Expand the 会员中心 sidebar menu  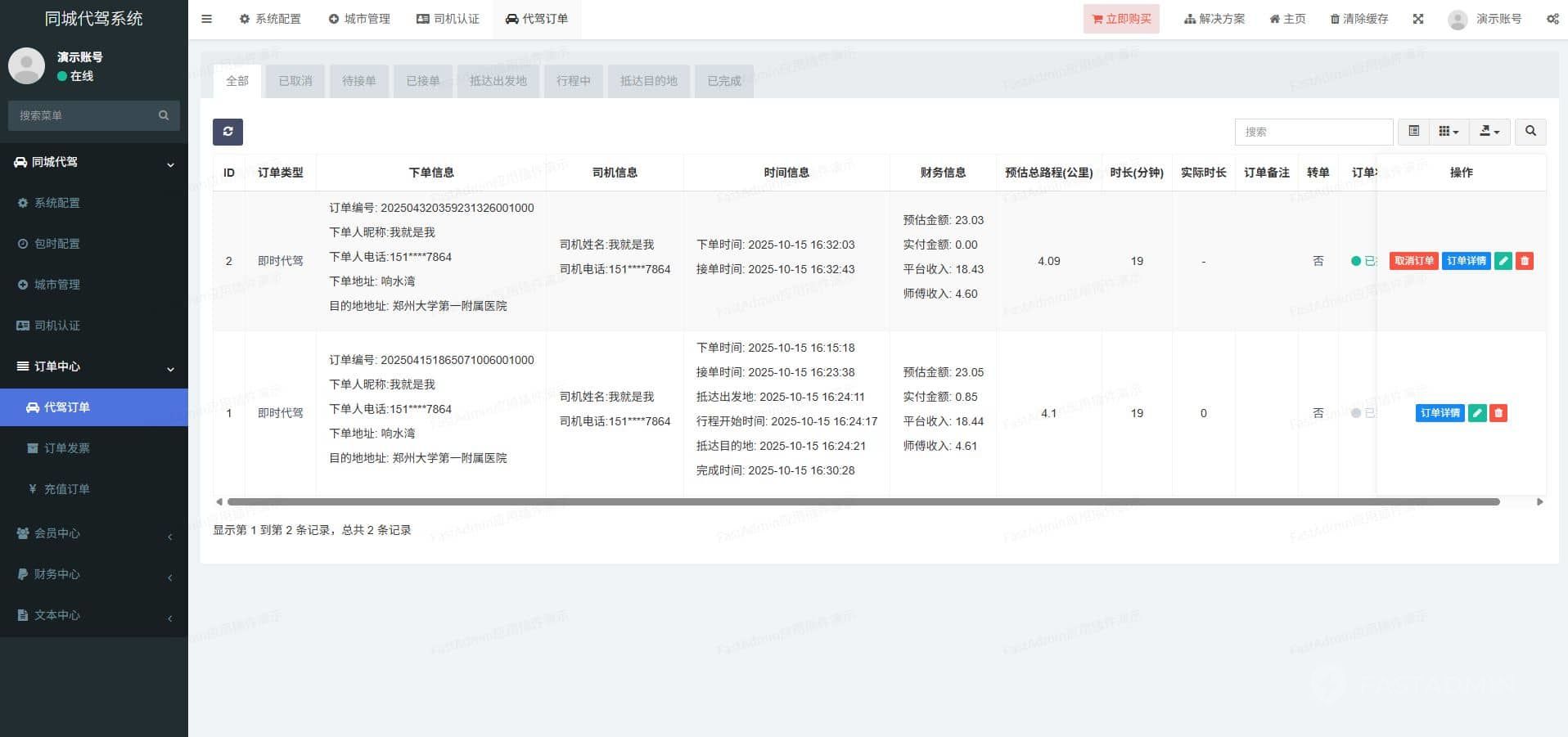pos(94,533)
